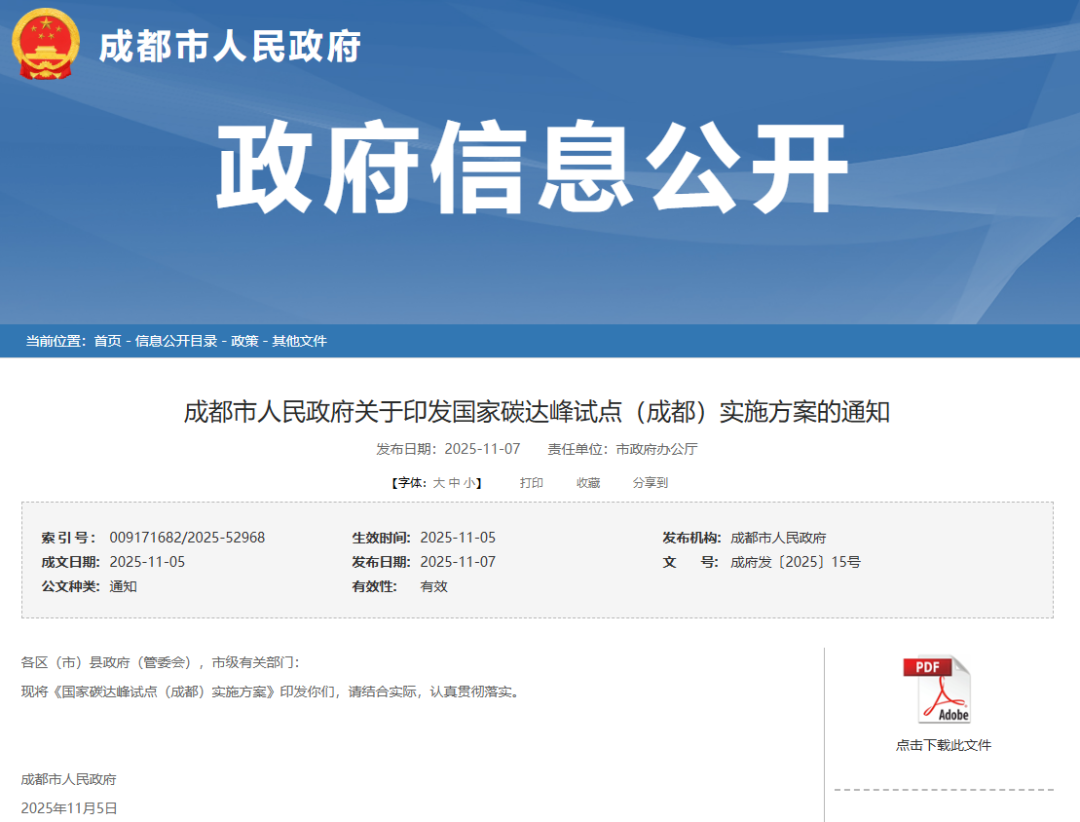Select 大 large font size
The height and width of the screenshot is (822, 1080).
(440, 482)
